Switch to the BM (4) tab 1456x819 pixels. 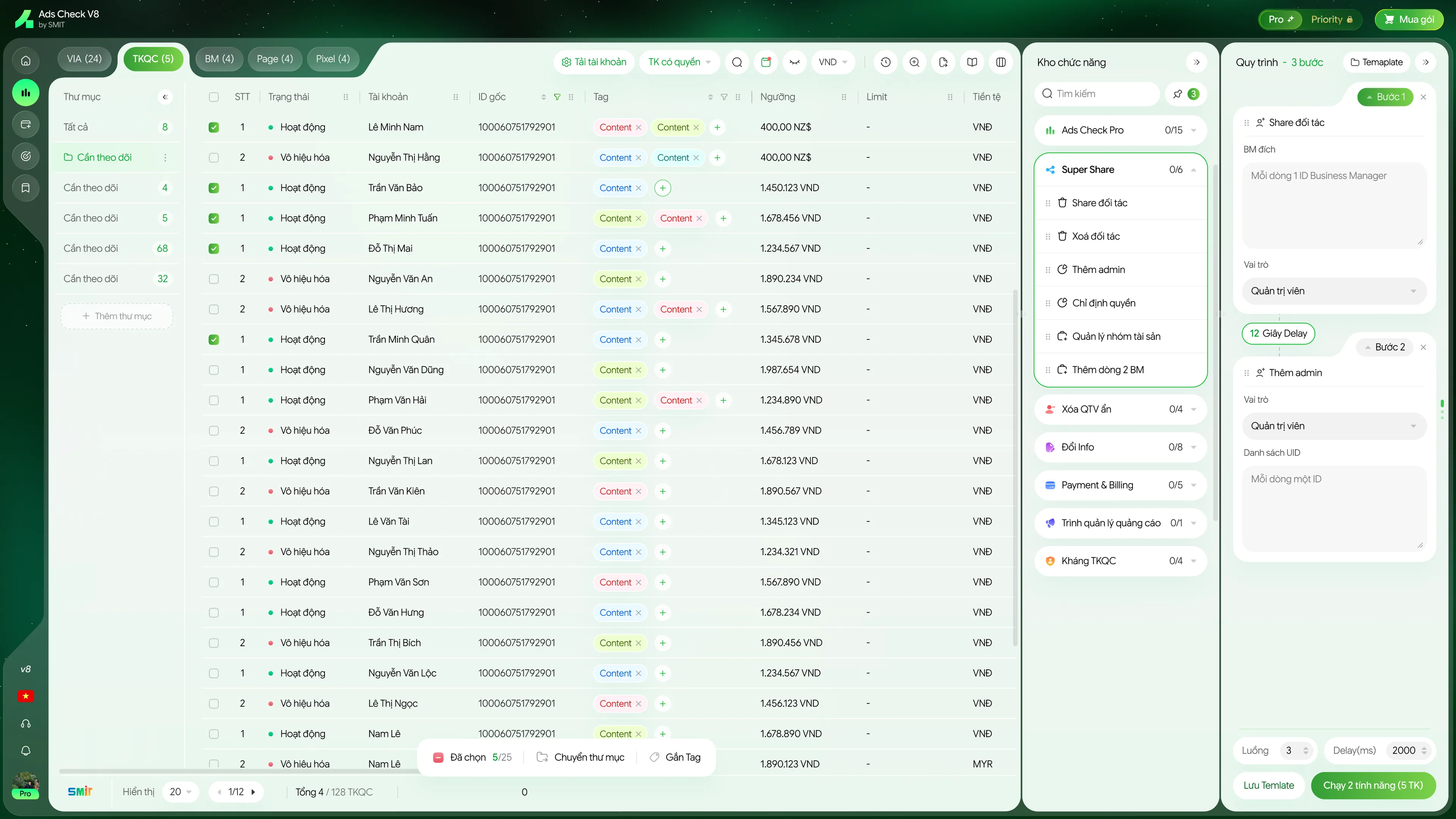219,59
